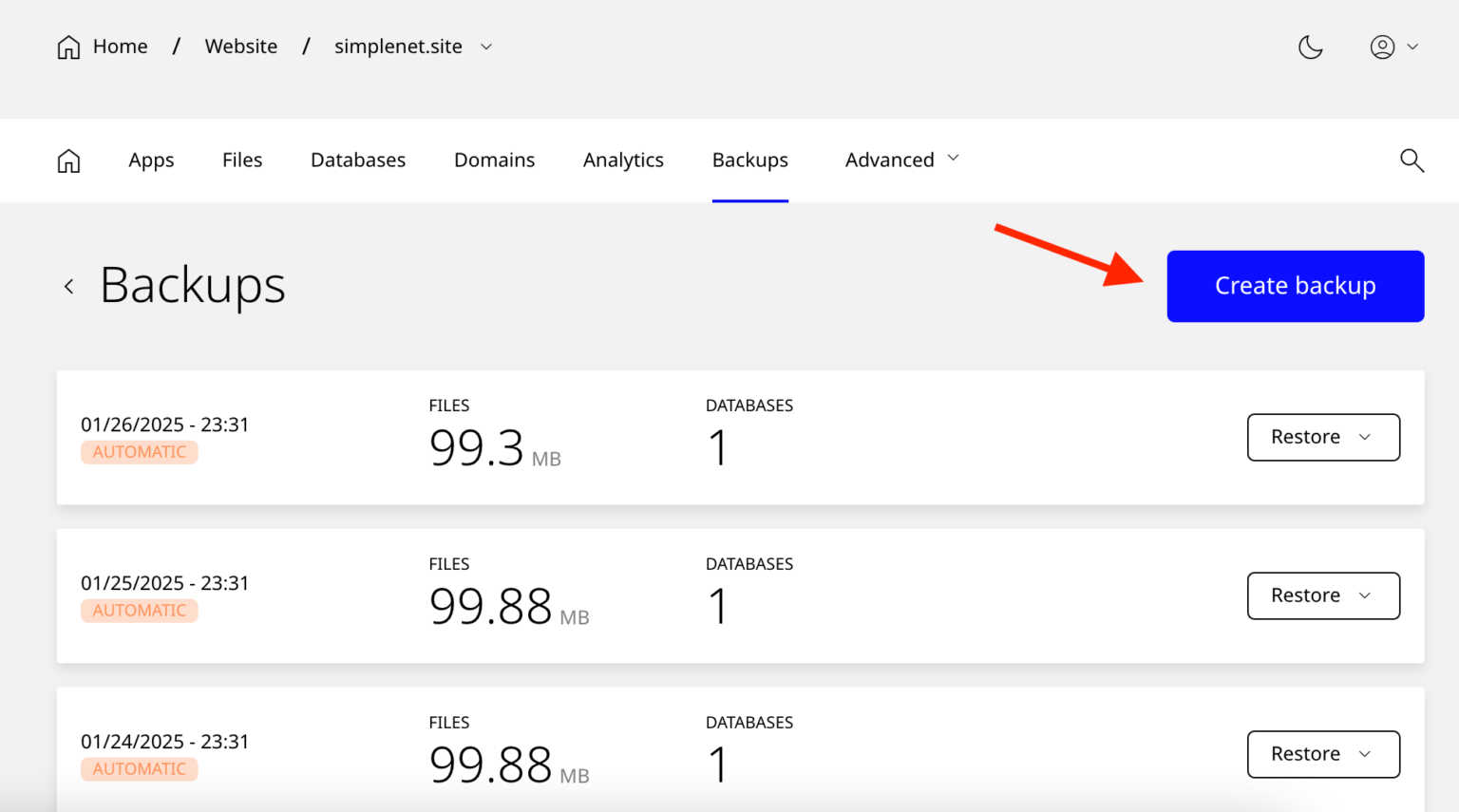Image resolution: width=1459 pixels, height=812 pixels.
Task: Go back using arrow beside Backups heading
Action: (x=68, y=286)
